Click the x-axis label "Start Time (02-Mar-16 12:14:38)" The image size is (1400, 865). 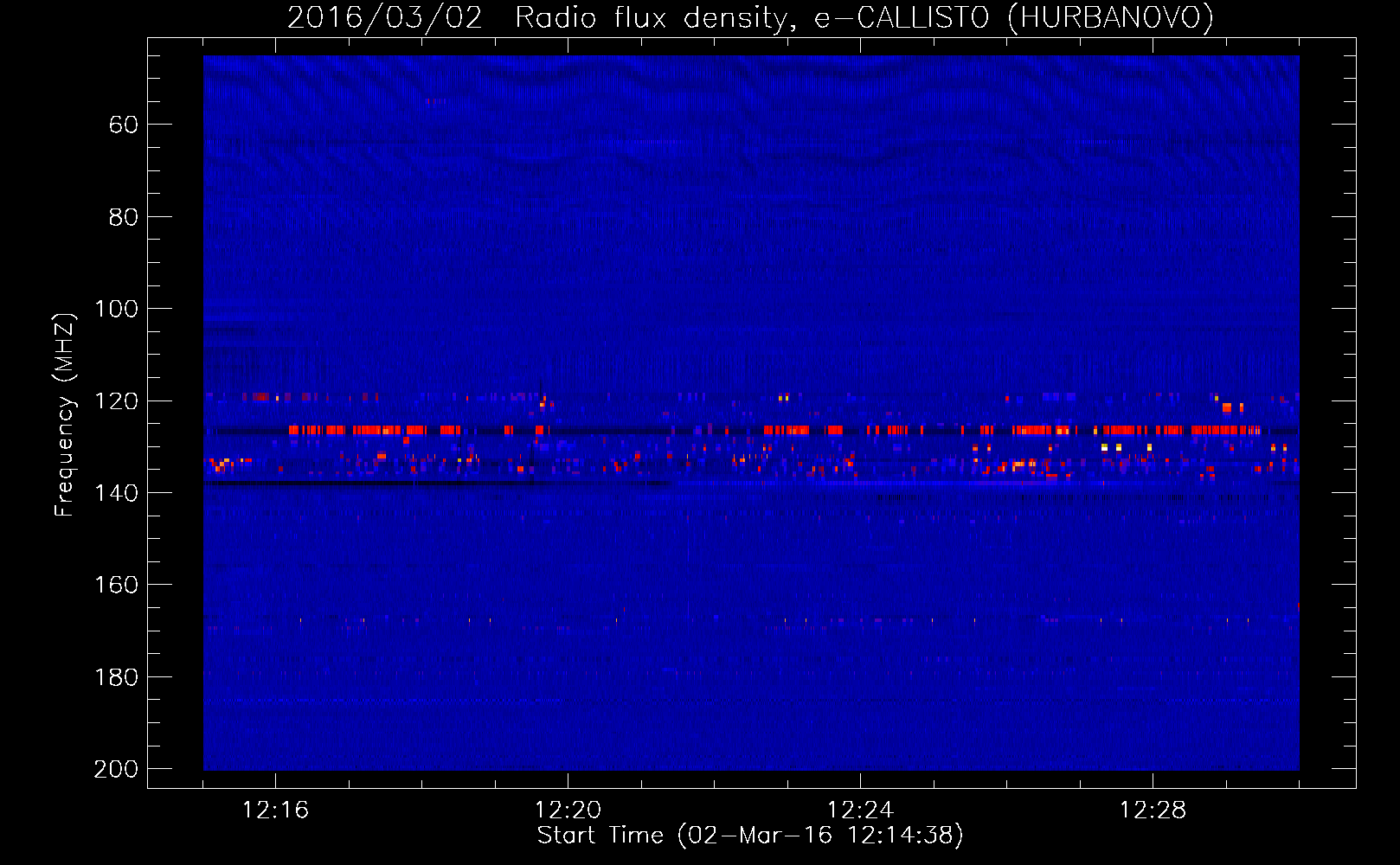pos(750,836)
